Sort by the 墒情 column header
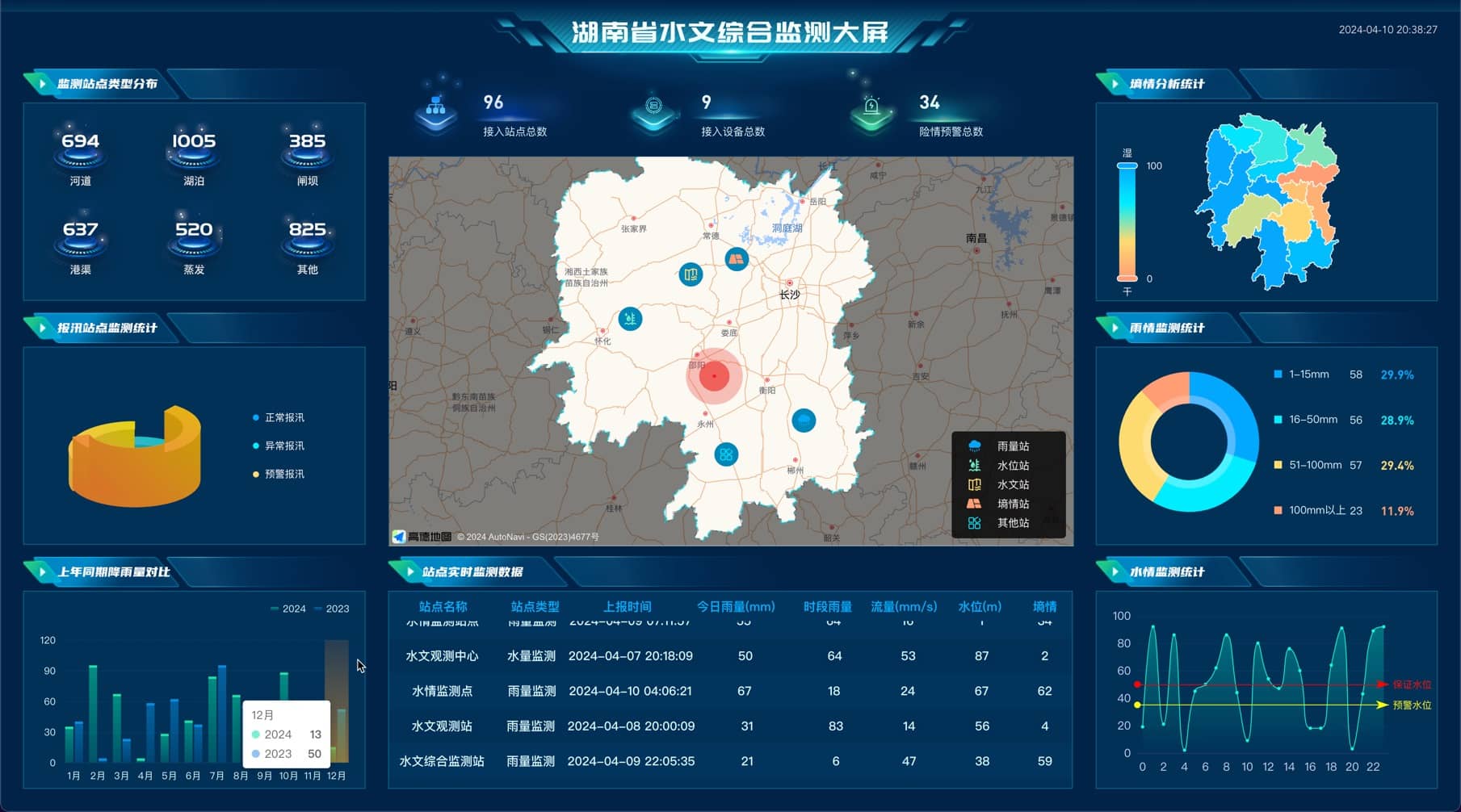 1044,606
